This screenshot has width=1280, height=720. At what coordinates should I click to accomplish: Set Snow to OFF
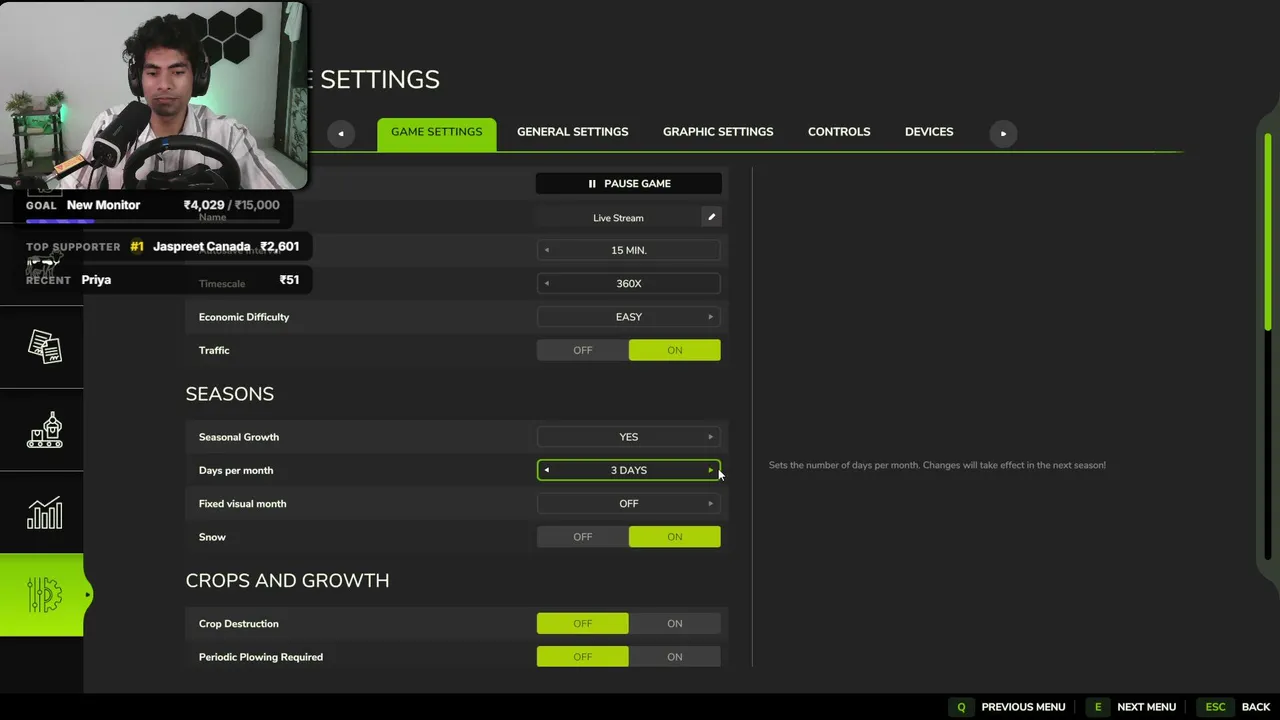[583, 537]
